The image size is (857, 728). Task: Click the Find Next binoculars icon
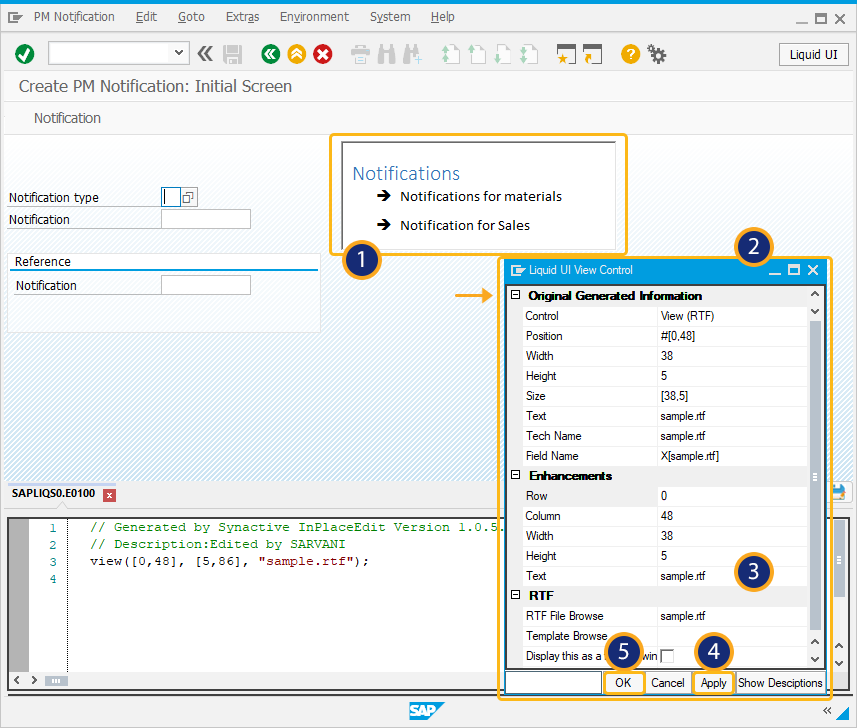412,55
